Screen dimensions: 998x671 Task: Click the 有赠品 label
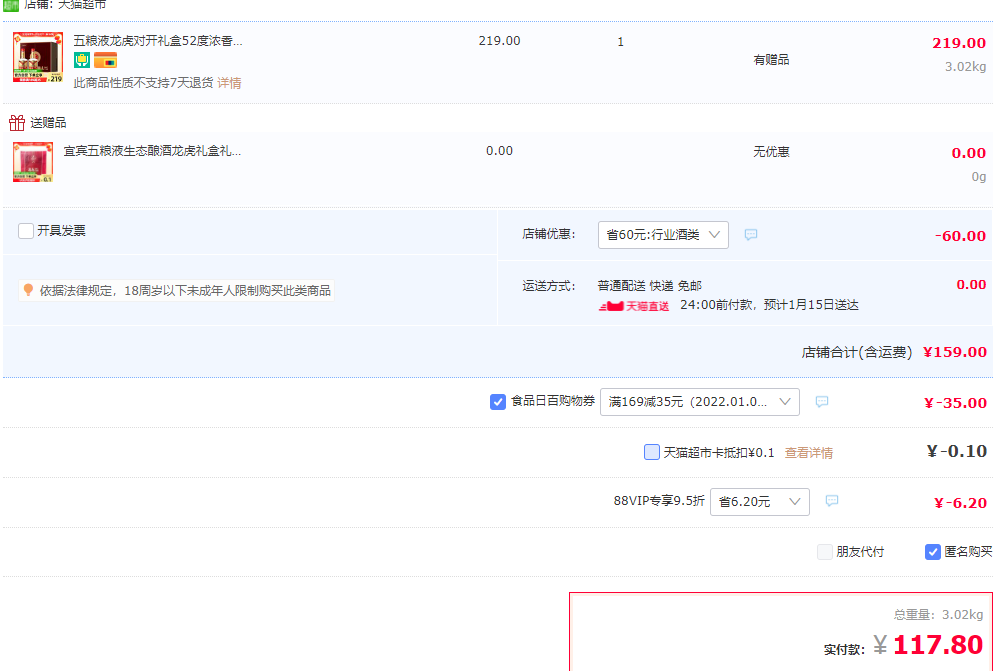click(771, 60)
